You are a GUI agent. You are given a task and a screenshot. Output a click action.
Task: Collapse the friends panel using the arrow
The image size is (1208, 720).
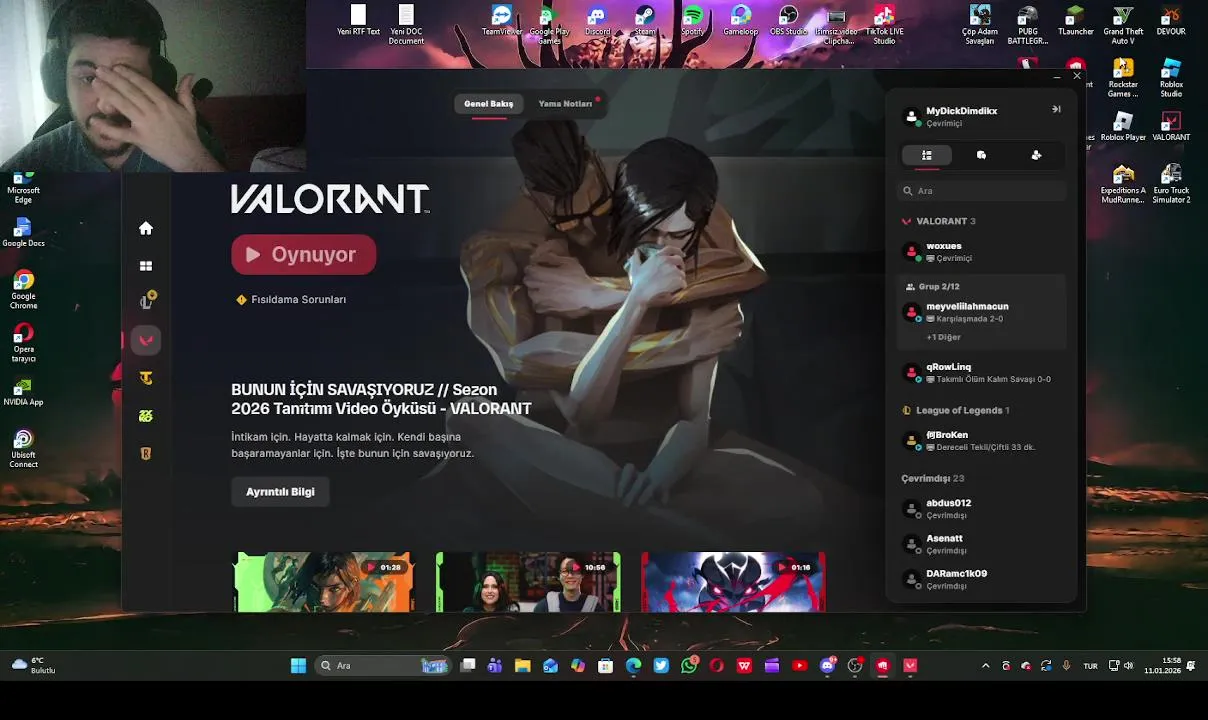pos(1056,109)
